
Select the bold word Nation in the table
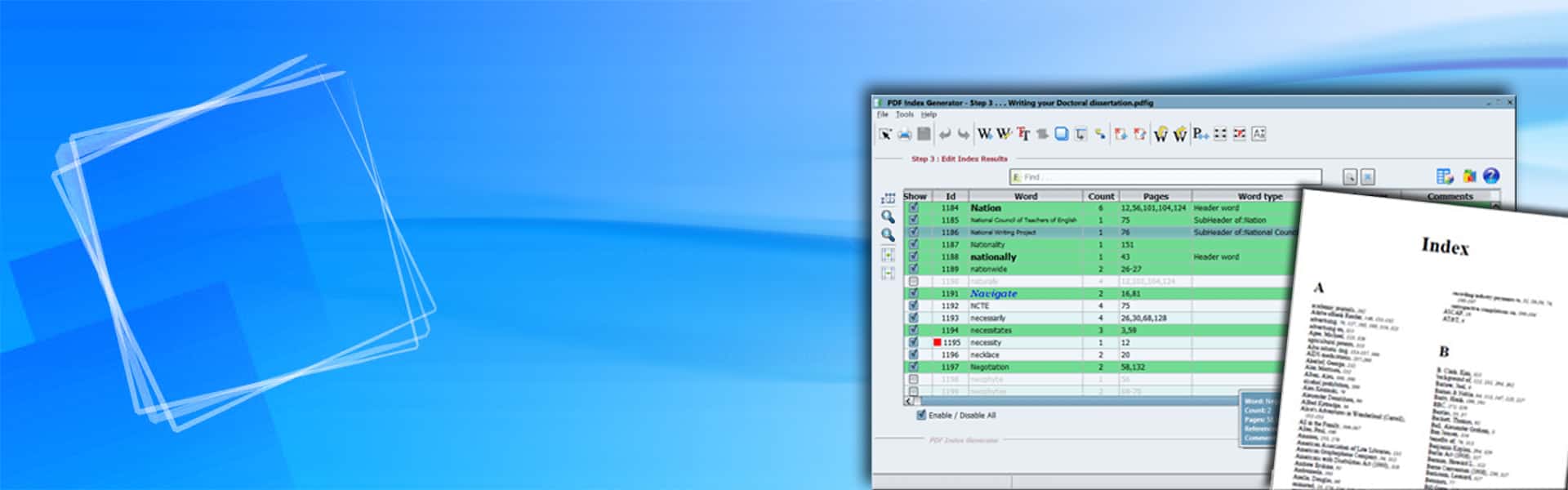tap(986, 208)
